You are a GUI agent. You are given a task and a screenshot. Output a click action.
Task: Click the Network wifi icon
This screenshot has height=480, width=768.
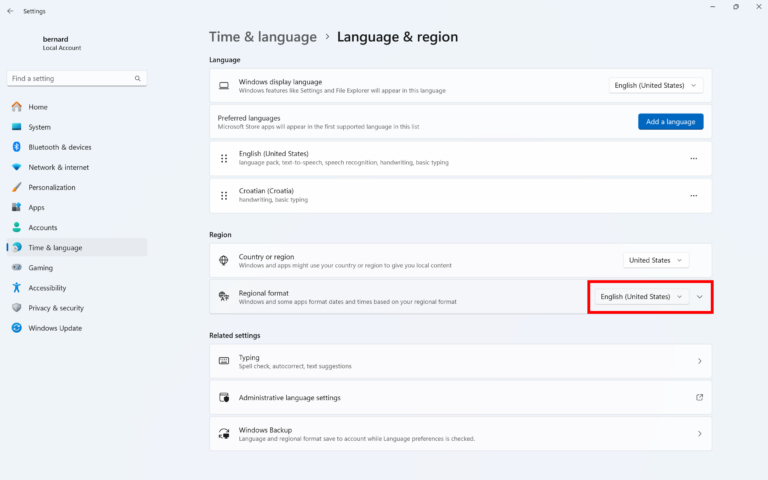coord(17,167)
